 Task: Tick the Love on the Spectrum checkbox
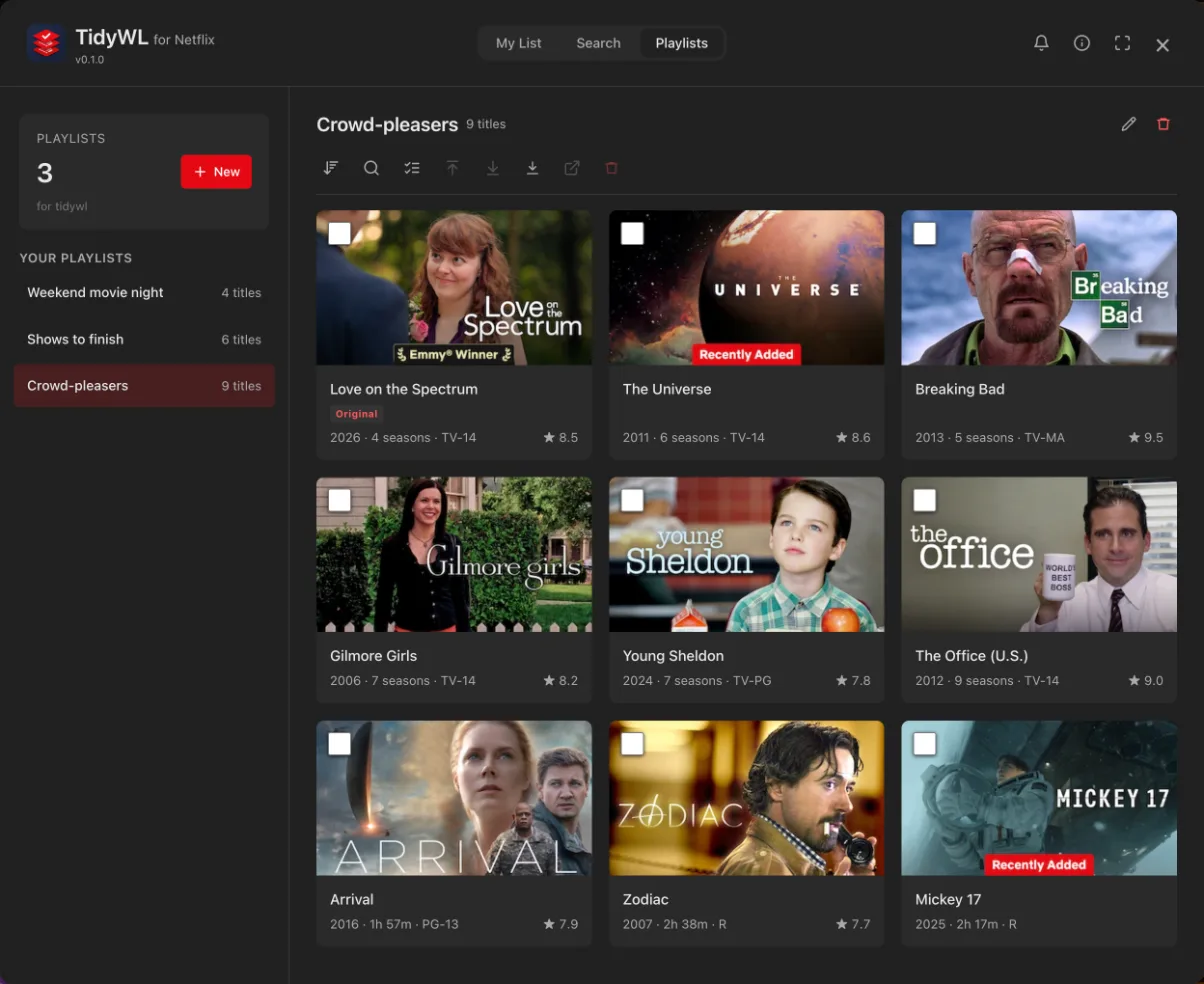[x=340, y=233]
